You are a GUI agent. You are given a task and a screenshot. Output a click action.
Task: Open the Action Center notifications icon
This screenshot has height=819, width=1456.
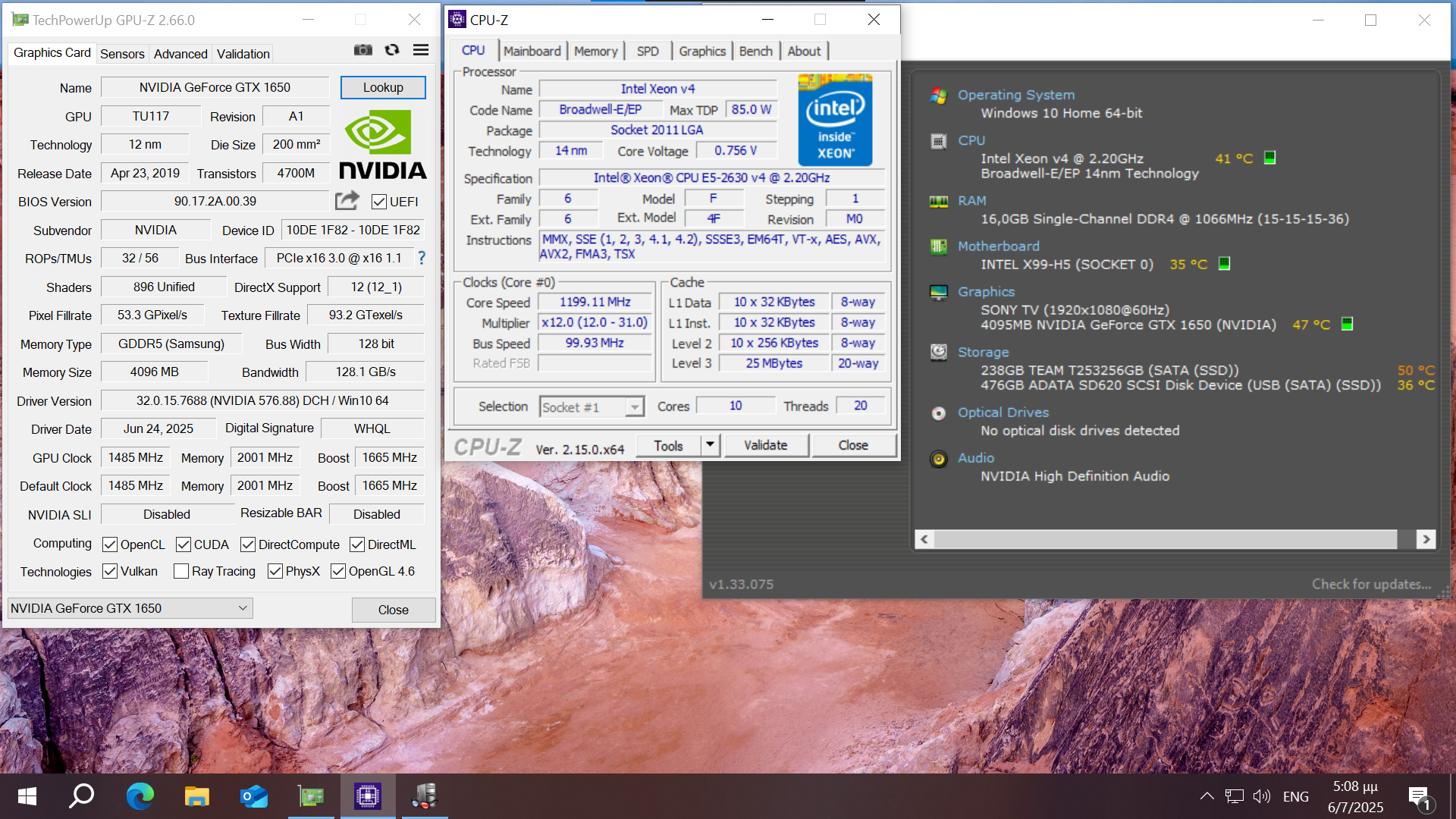1420,797
